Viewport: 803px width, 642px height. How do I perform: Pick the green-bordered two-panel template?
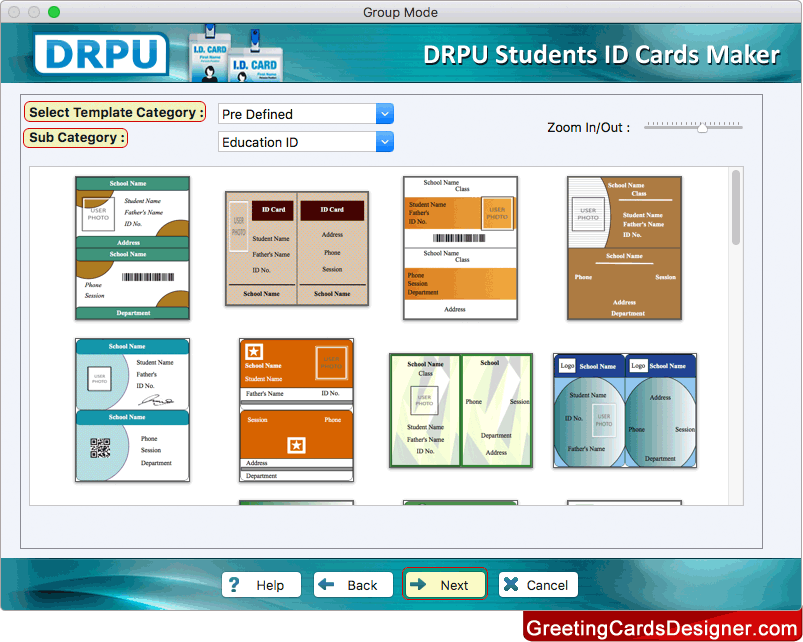[x=461, y=411]
